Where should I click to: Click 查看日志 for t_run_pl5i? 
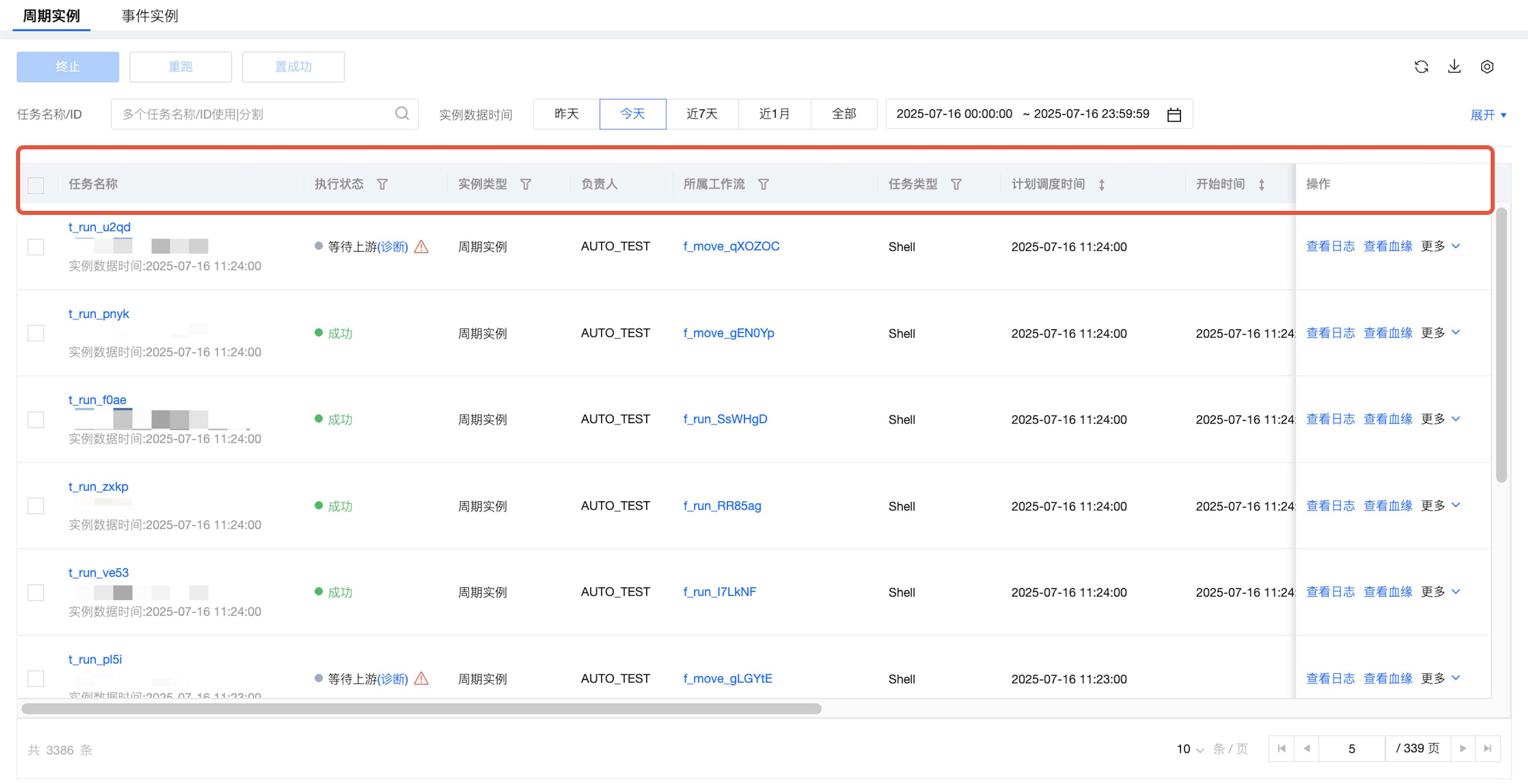[x=1331, y=678]
